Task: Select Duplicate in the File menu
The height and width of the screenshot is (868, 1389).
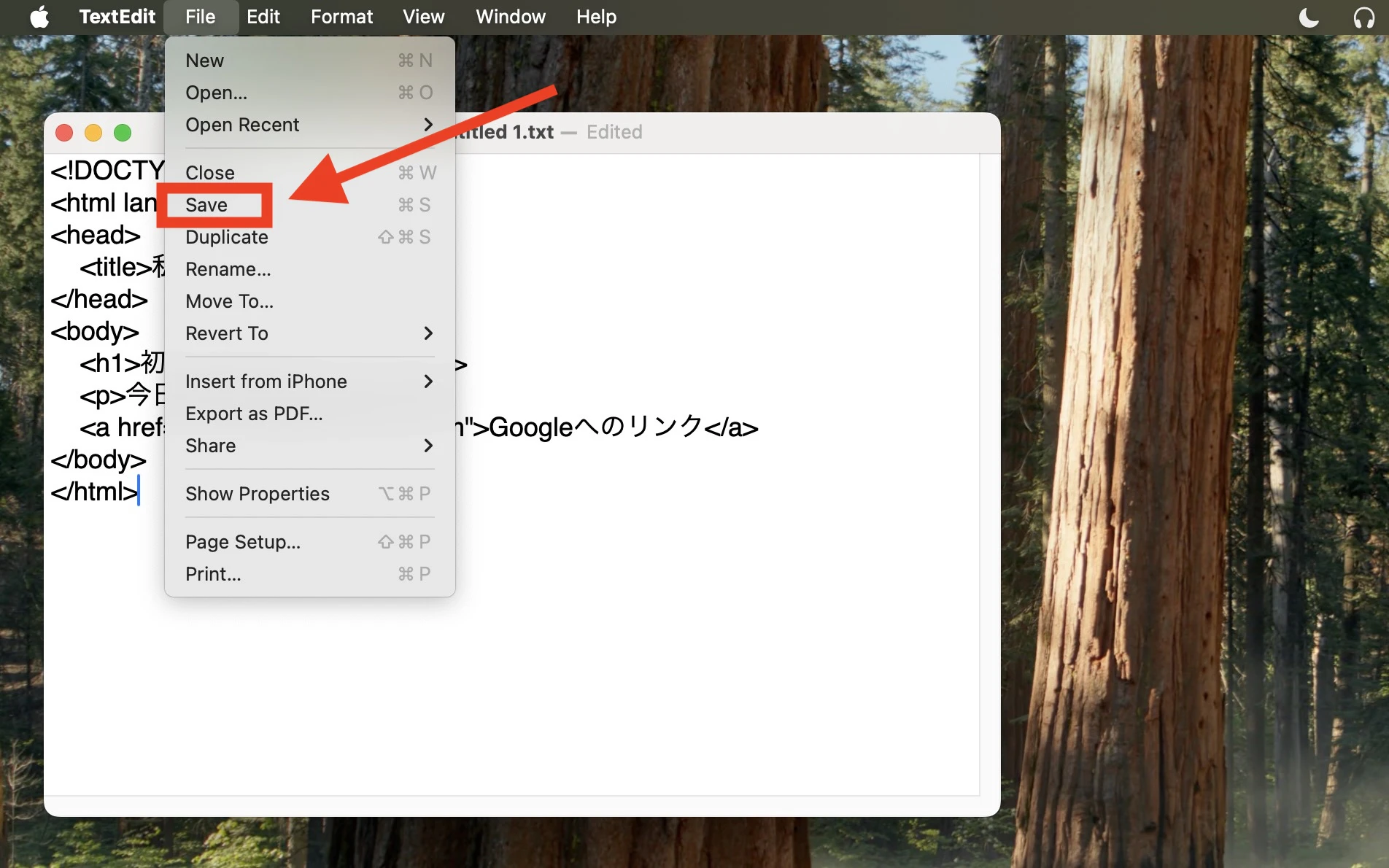Action: pyautogui.click(x=310, y=237)
